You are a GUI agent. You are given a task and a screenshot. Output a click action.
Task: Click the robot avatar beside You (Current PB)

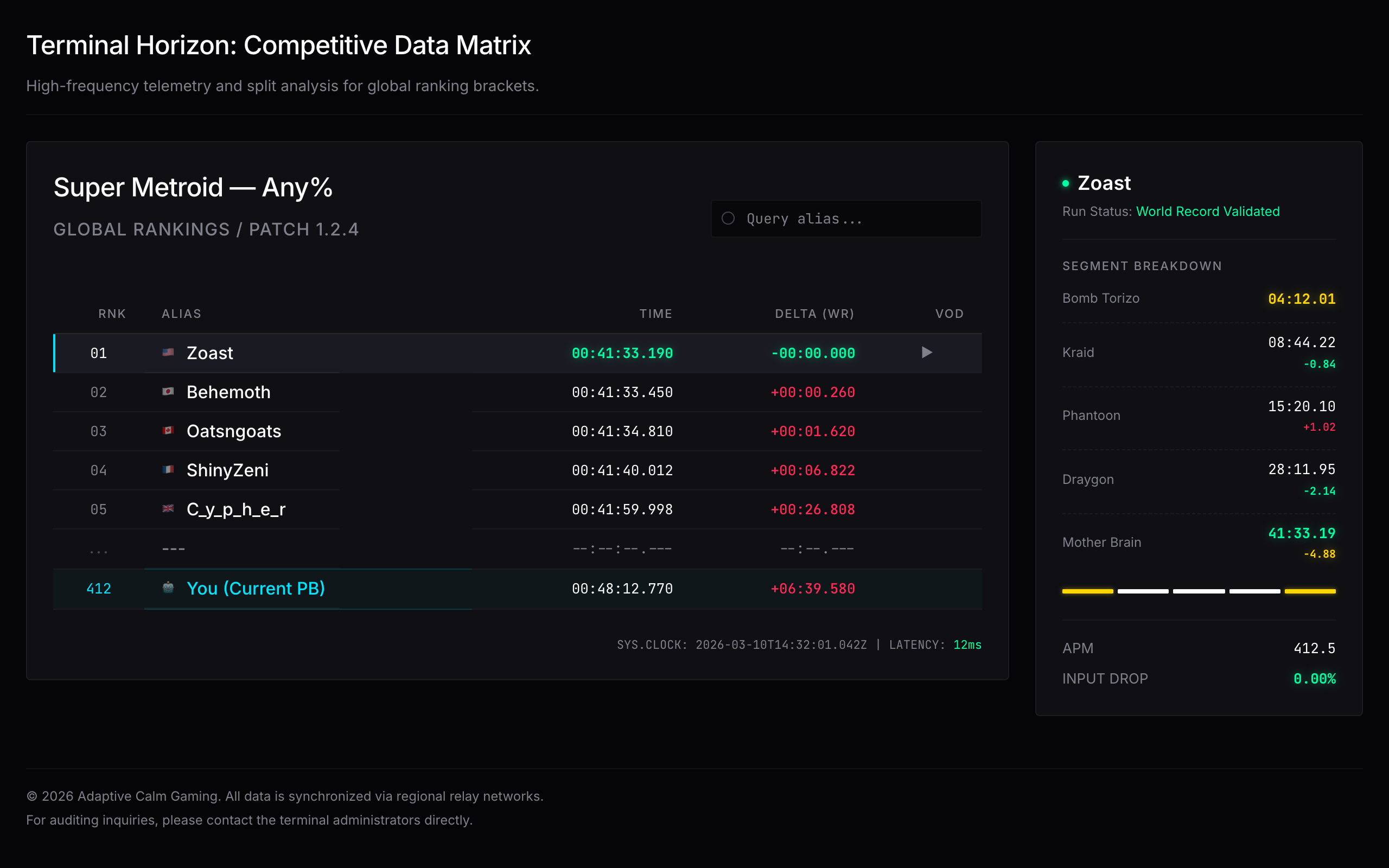point(168,588)
